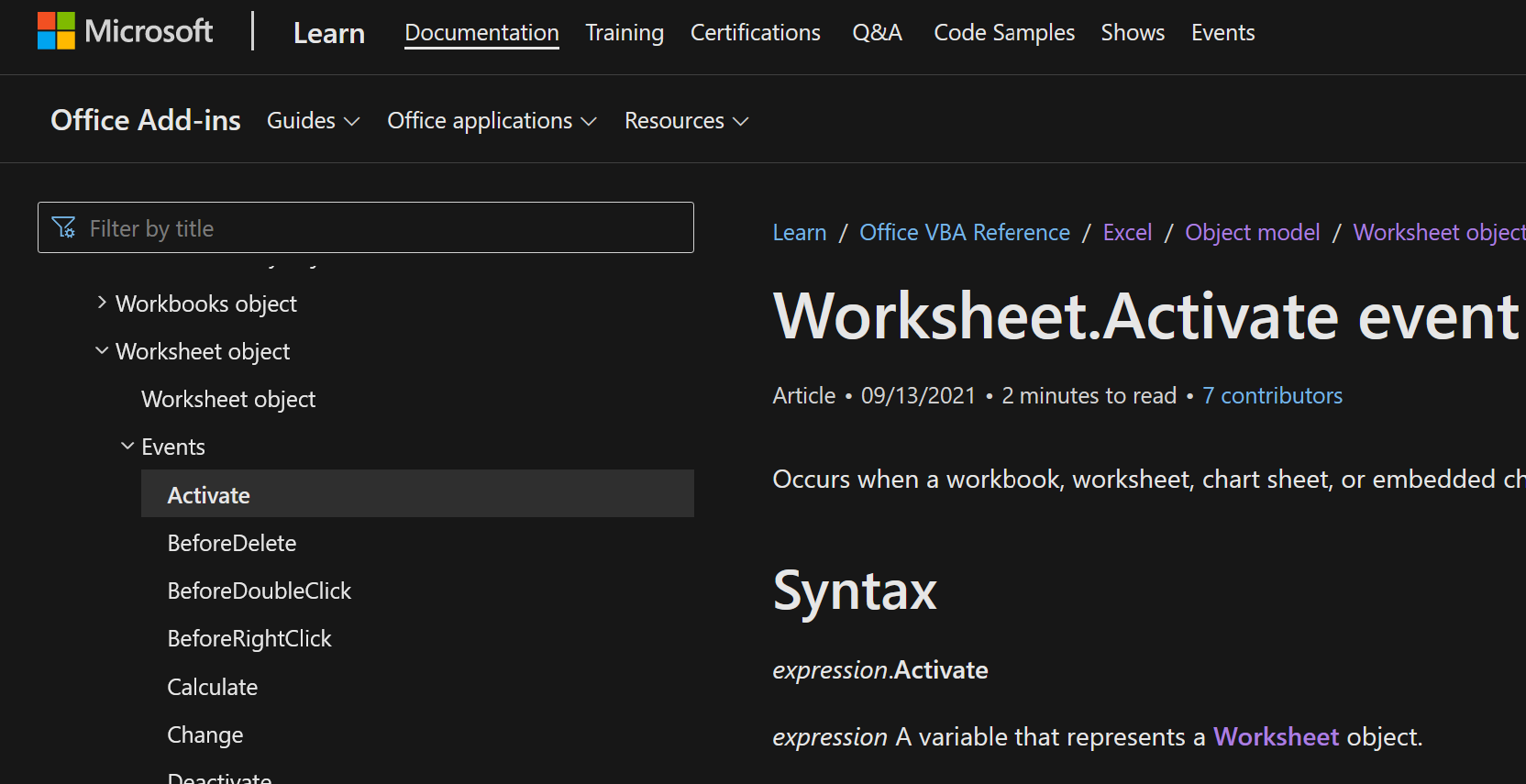Click the expression.Activate syntax text

point(880,669)
